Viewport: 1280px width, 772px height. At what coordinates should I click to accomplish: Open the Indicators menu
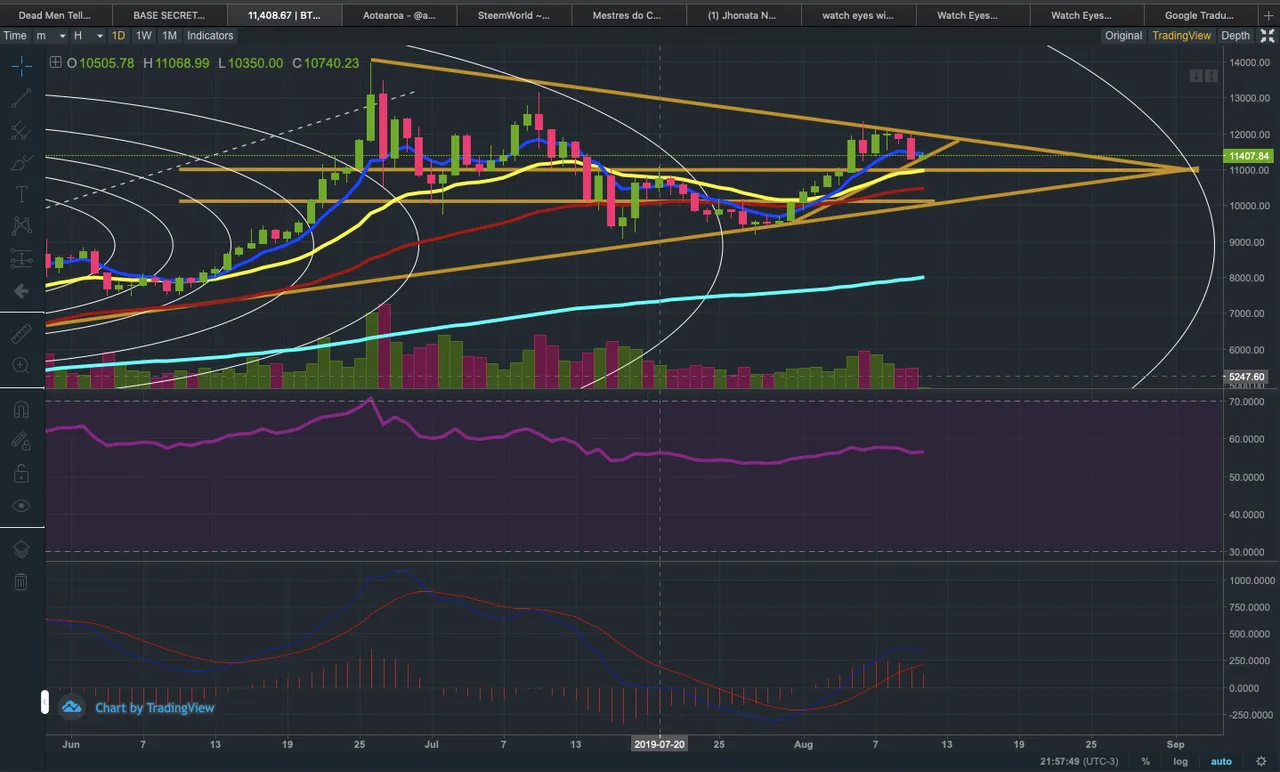coord(210,35)
